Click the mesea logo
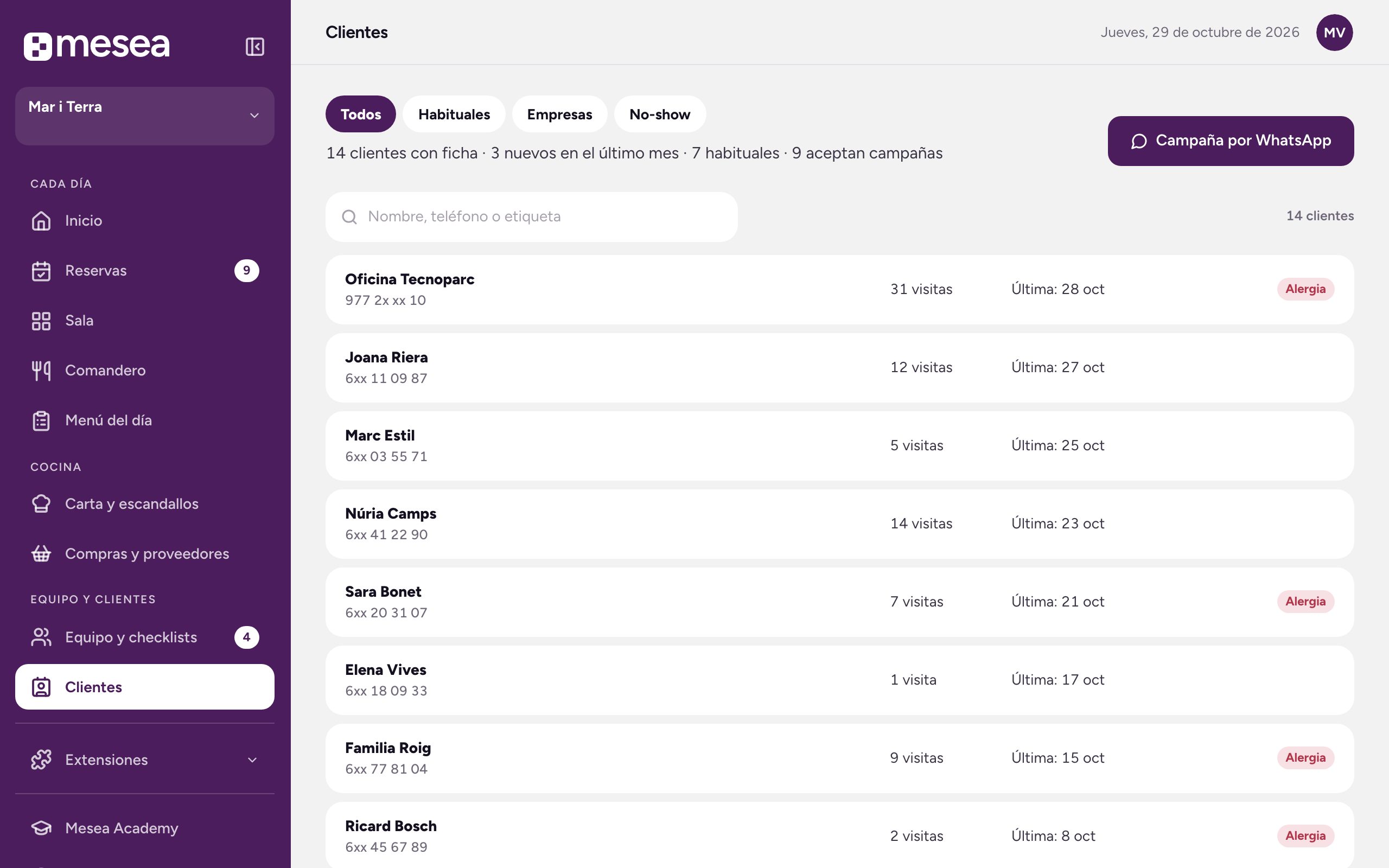The width and height of the screenshot is (1389, 868). [97, 46]
